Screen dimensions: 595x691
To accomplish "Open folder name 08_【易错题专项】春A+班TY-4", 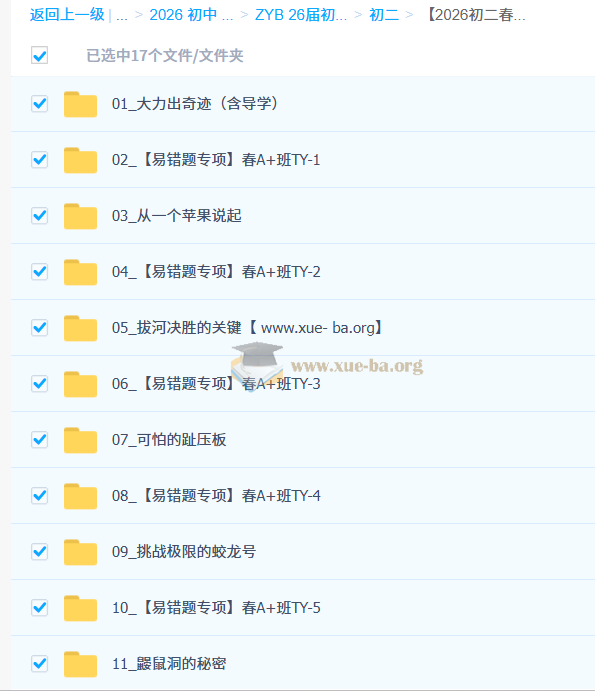I will (216, 496).
